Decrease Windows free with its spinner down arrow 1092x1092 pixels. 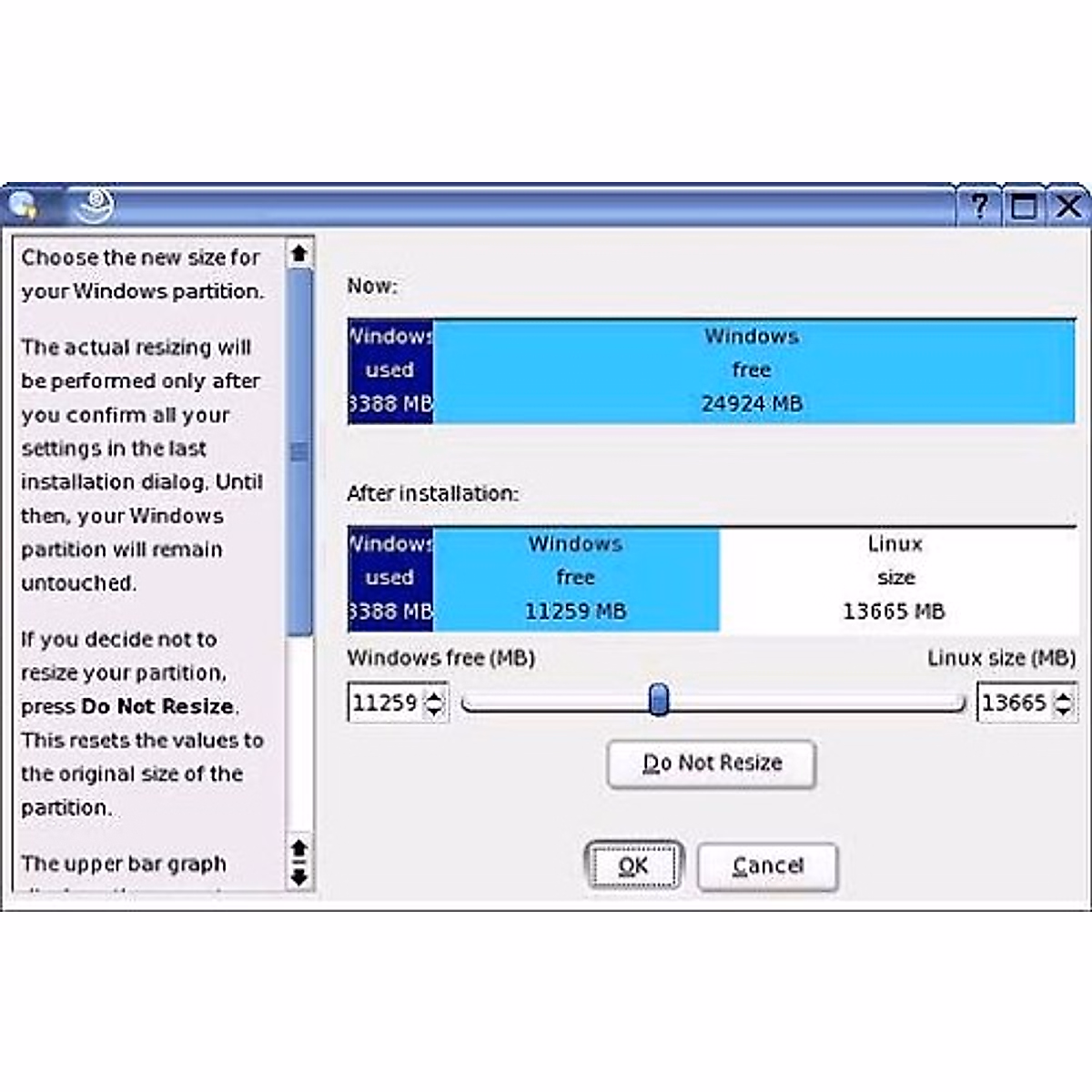point(434,712)
